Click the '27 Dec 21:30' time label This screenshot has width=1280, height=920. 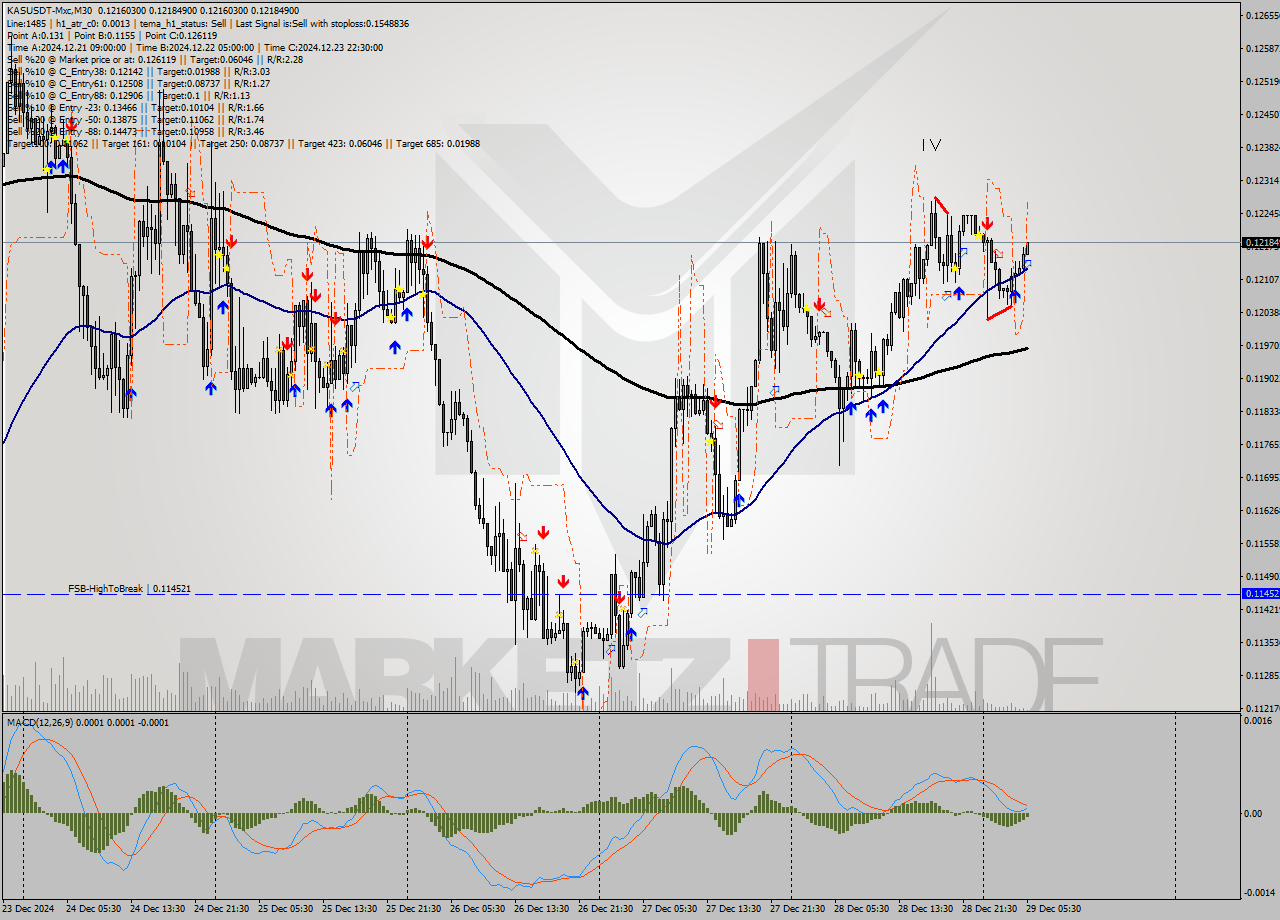pyautogui.click(x=796, y=909)
